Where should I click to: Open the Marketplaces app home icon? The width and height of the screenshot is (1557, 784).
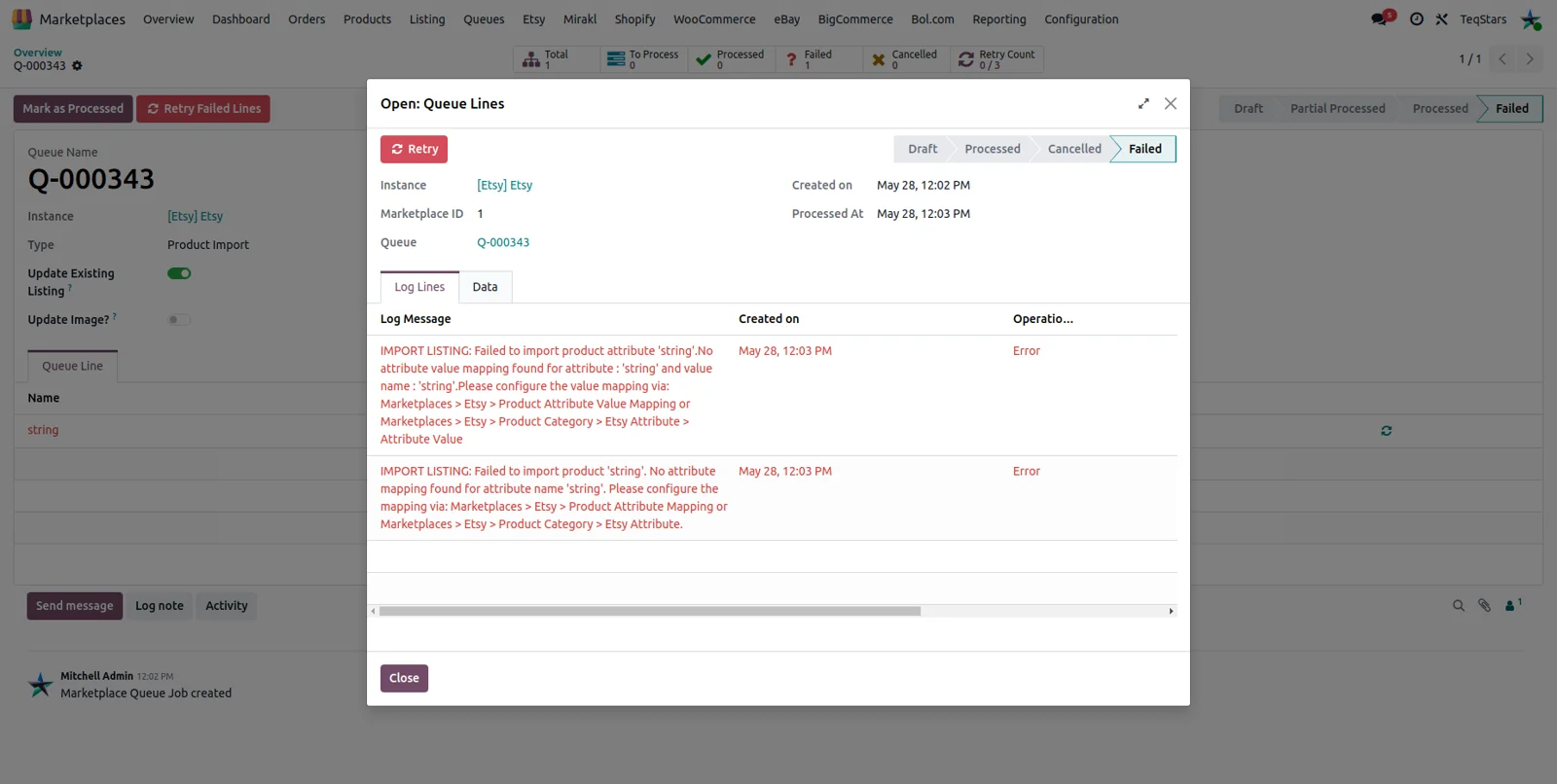pyautogui.click(x=21, y=19)
